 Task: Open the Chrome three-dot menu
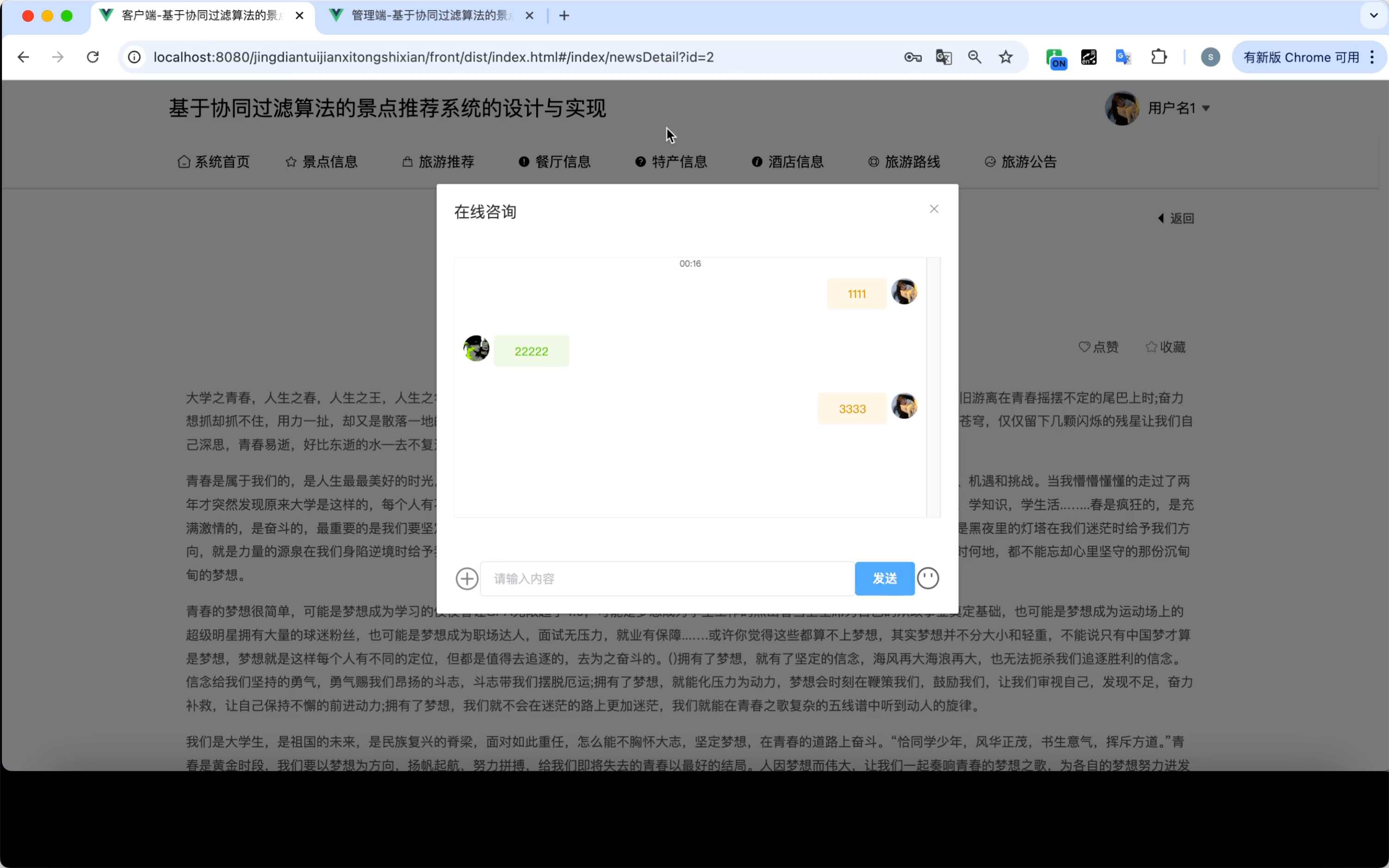click(x=1372, y=57)
